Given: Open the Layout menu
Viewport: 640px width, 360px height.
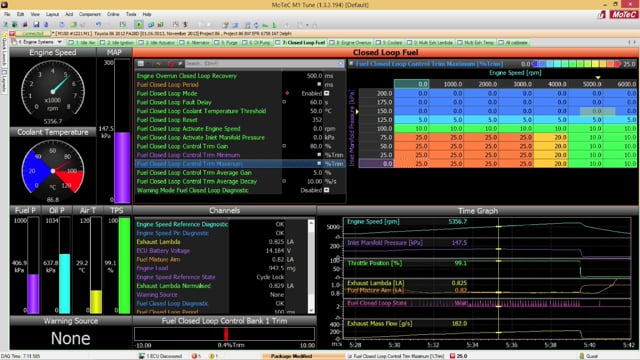Looking at the screenshot, I should 52,14.
